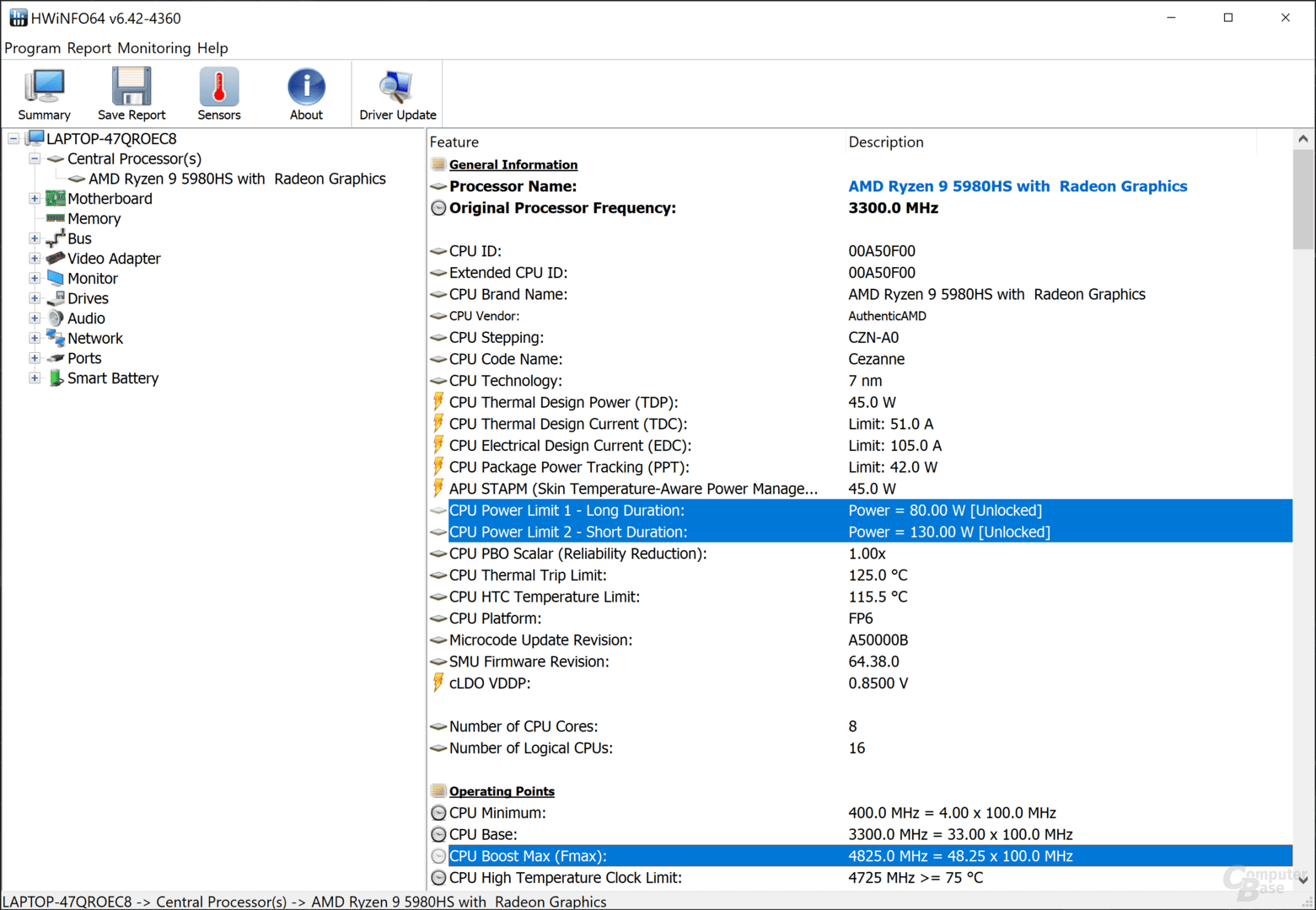This screenshot has width=1316, height=910.
Task: Click the scrollbar down arrow
Action: click(x=1303, y=880)
